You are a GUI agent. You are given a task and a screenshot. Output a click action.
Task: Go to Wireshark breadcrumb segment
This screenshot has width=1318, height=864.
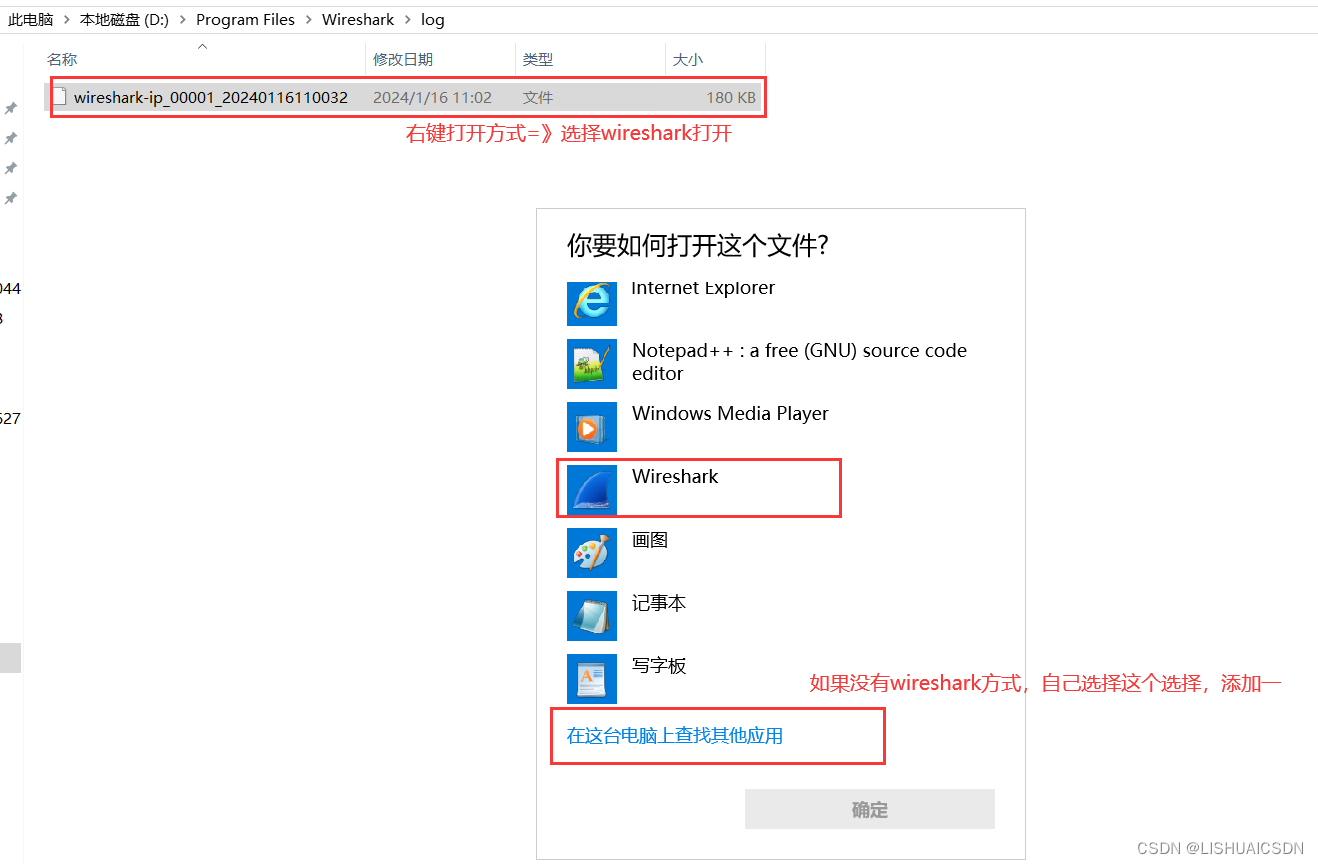pos(358,19)
